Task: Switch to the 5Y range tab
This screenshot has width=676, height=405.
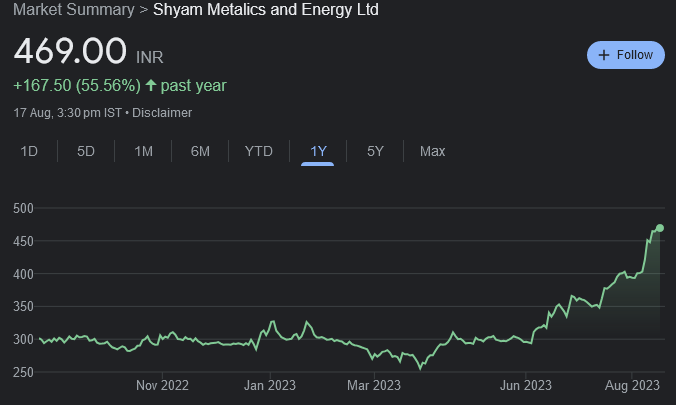Action: coord(375,151)
